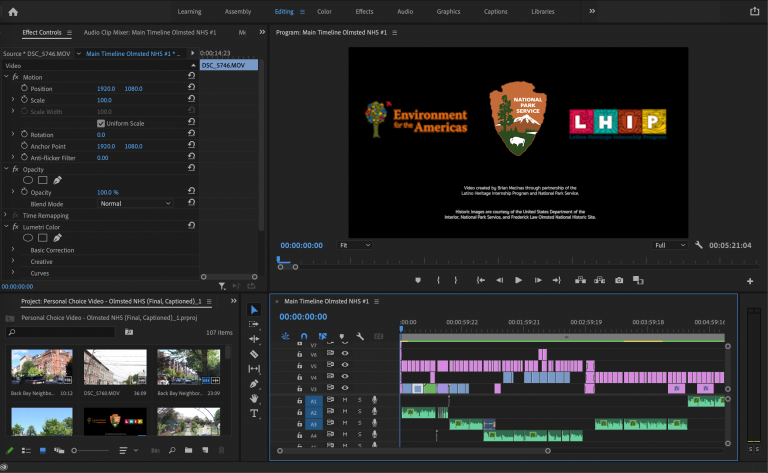Toggle visibility of track V5
The width and height of the screenshot is (768, 473).
[x=345, y=365]
